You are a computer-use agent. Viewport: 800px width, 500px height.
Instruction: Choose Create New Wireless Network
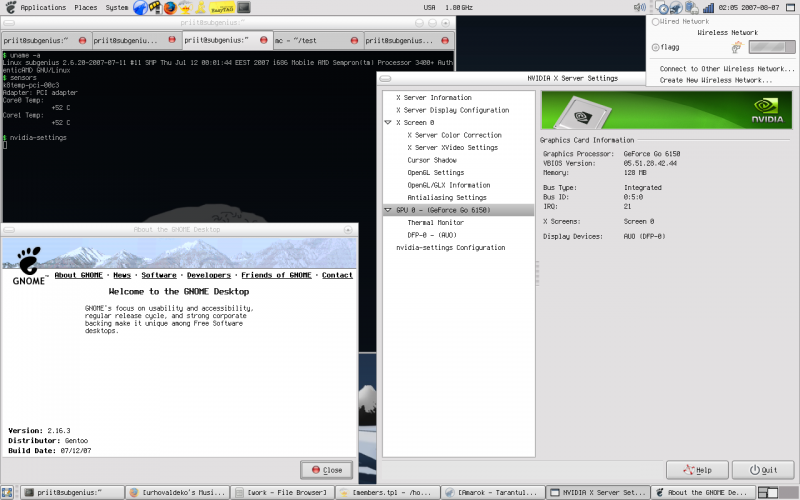pos(716,80)
